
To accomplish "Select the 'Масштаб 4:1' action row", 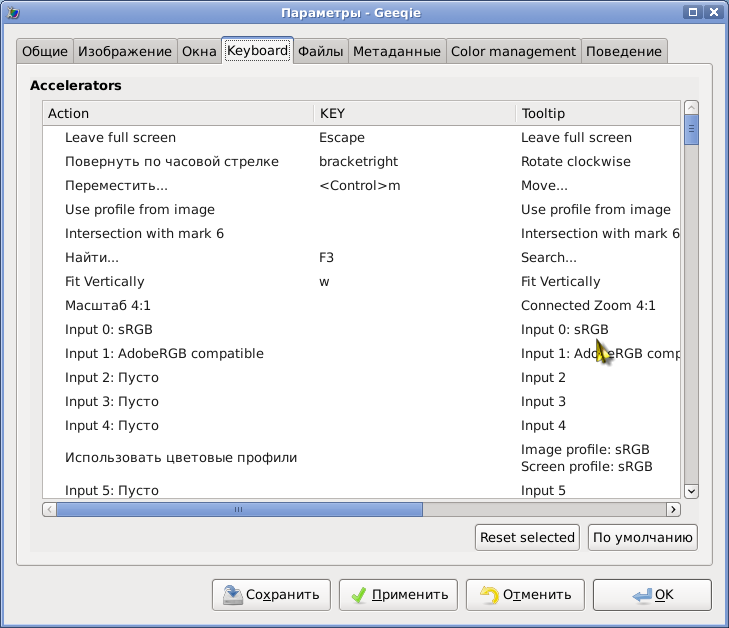I will [361, 305].
